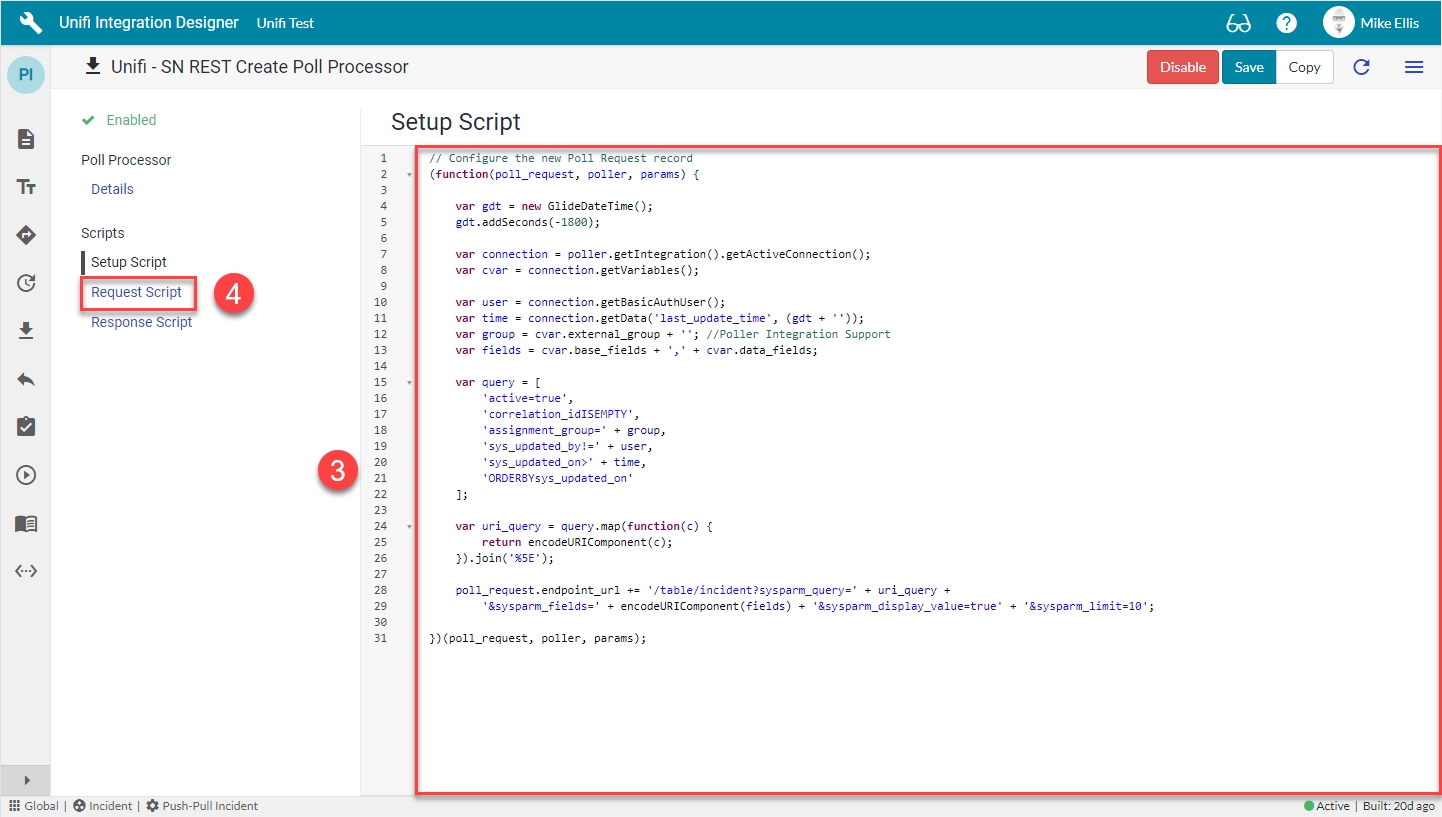The image size is (1442, 817).
Task: Select the text format icon in sidebar
Action: click(26, 187)
